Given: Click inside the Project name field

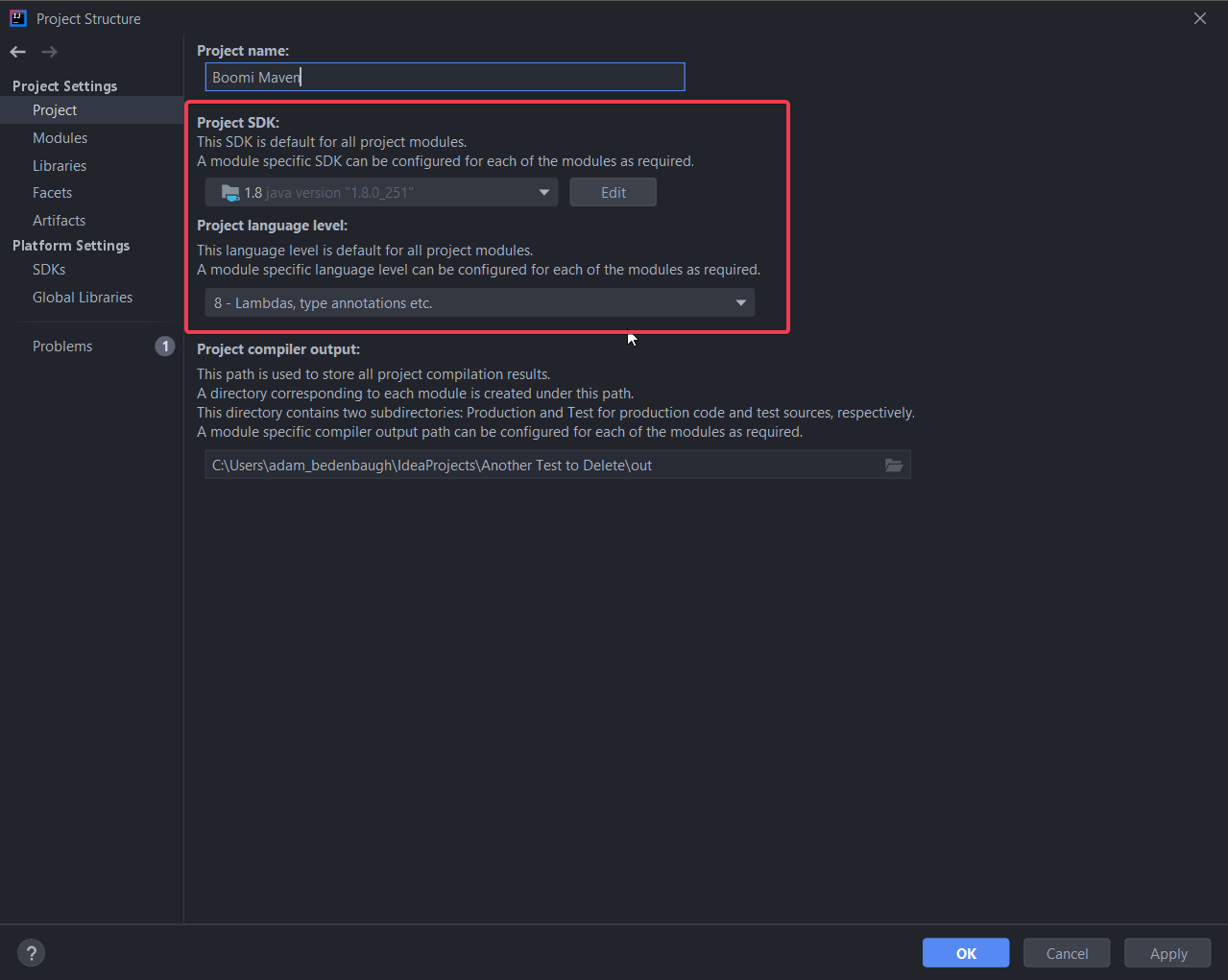Looking at the screenshot, I should click(x=445, y=77).
